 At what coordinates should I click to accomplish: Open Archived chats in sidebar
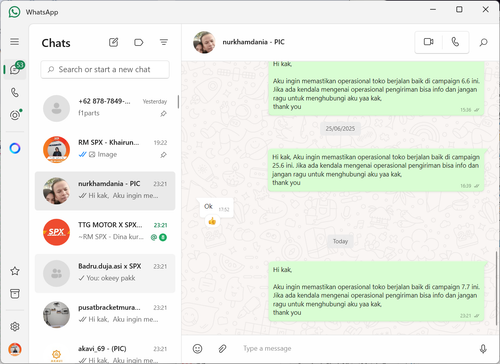(x=15, y=294)
